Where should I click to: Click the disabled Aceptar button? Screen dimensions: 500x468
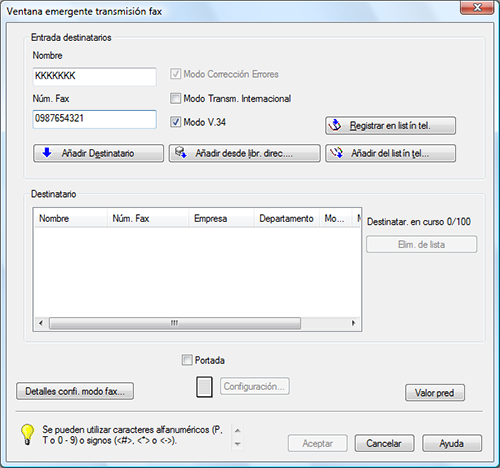pyautogui.click(x=318, y=443)
